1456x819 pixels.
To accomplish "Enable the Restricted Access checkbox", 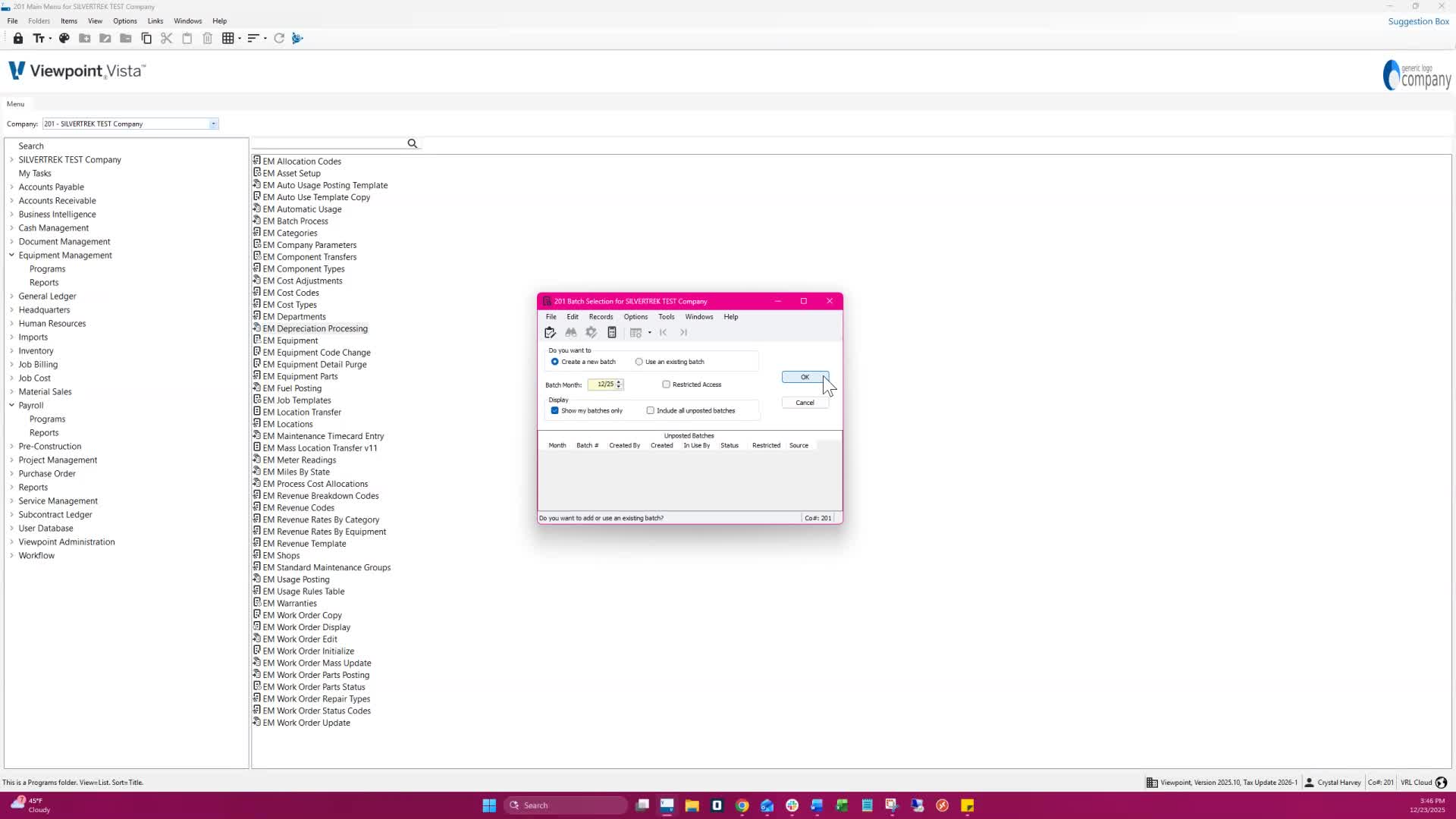I will point(667,384).
